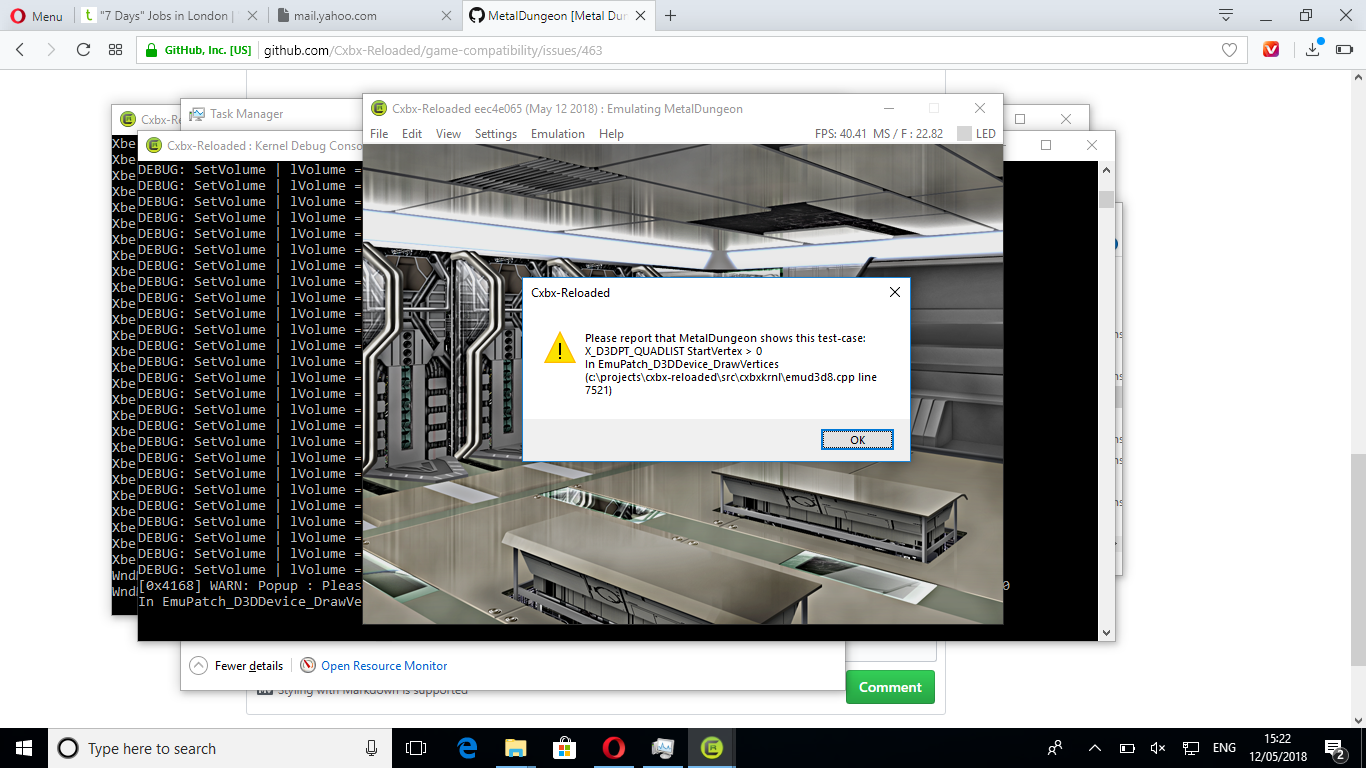1366x768 pixels.
Task: Launch Microsoft Edge from the taskbar
Action: pyautogui.click(x=466, y=748)
